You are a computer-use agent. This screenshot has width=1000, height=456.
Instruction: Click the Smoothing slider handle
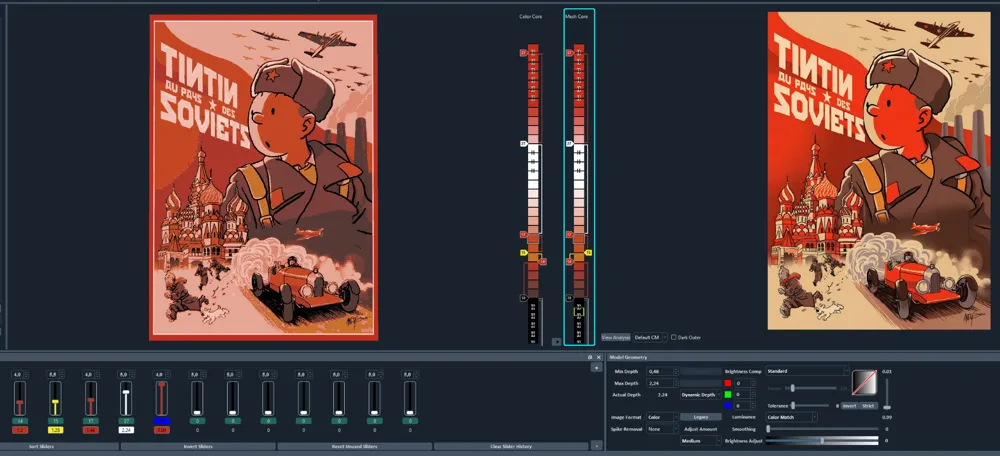(768, 429)
